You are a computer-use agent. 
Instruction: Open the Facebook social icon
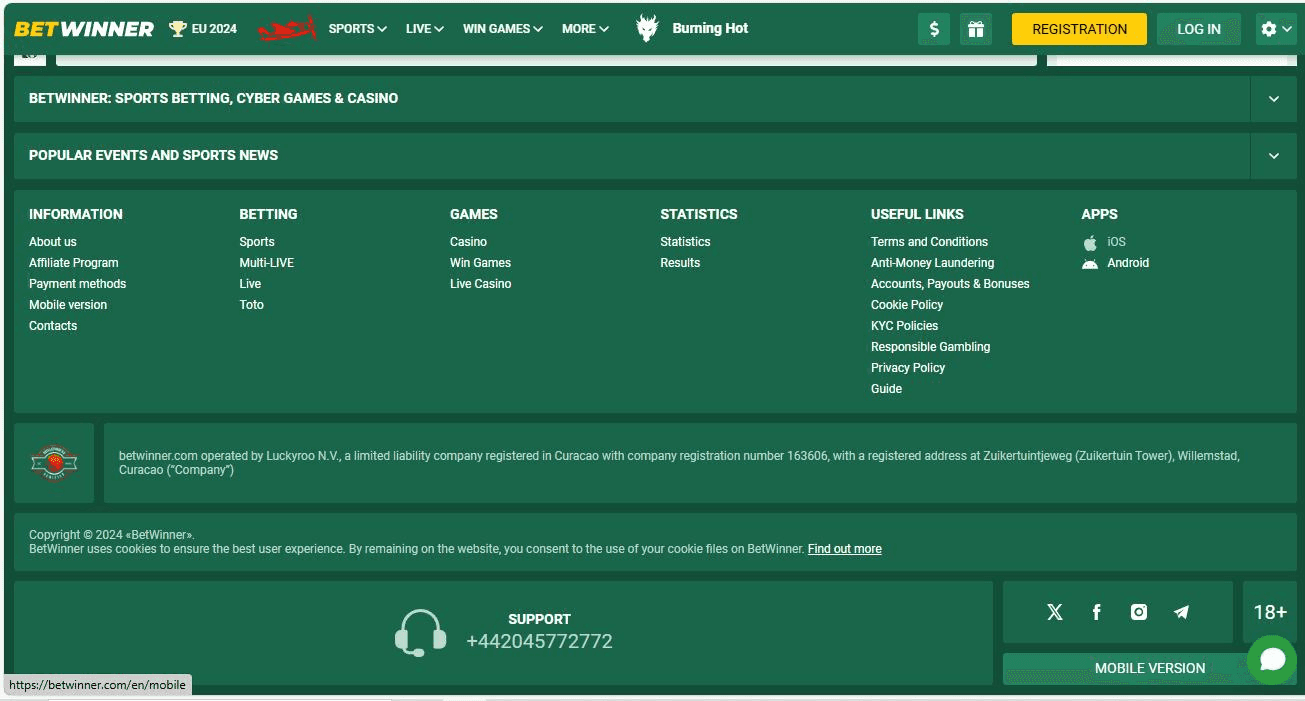click(1096, 612)
